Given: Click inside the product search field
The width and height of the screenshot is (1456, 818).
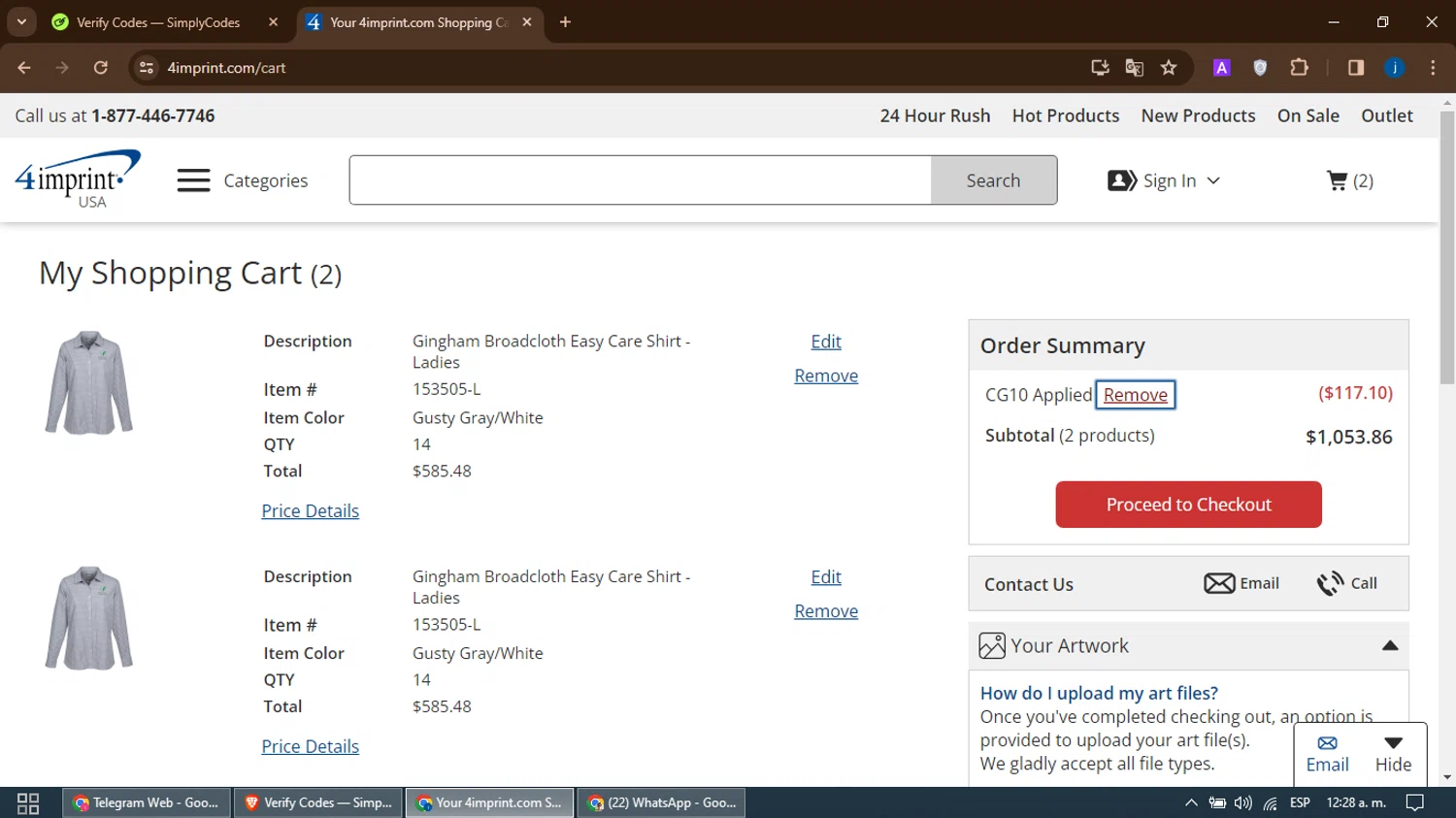Looking at the screenshot, I should 641,180.
